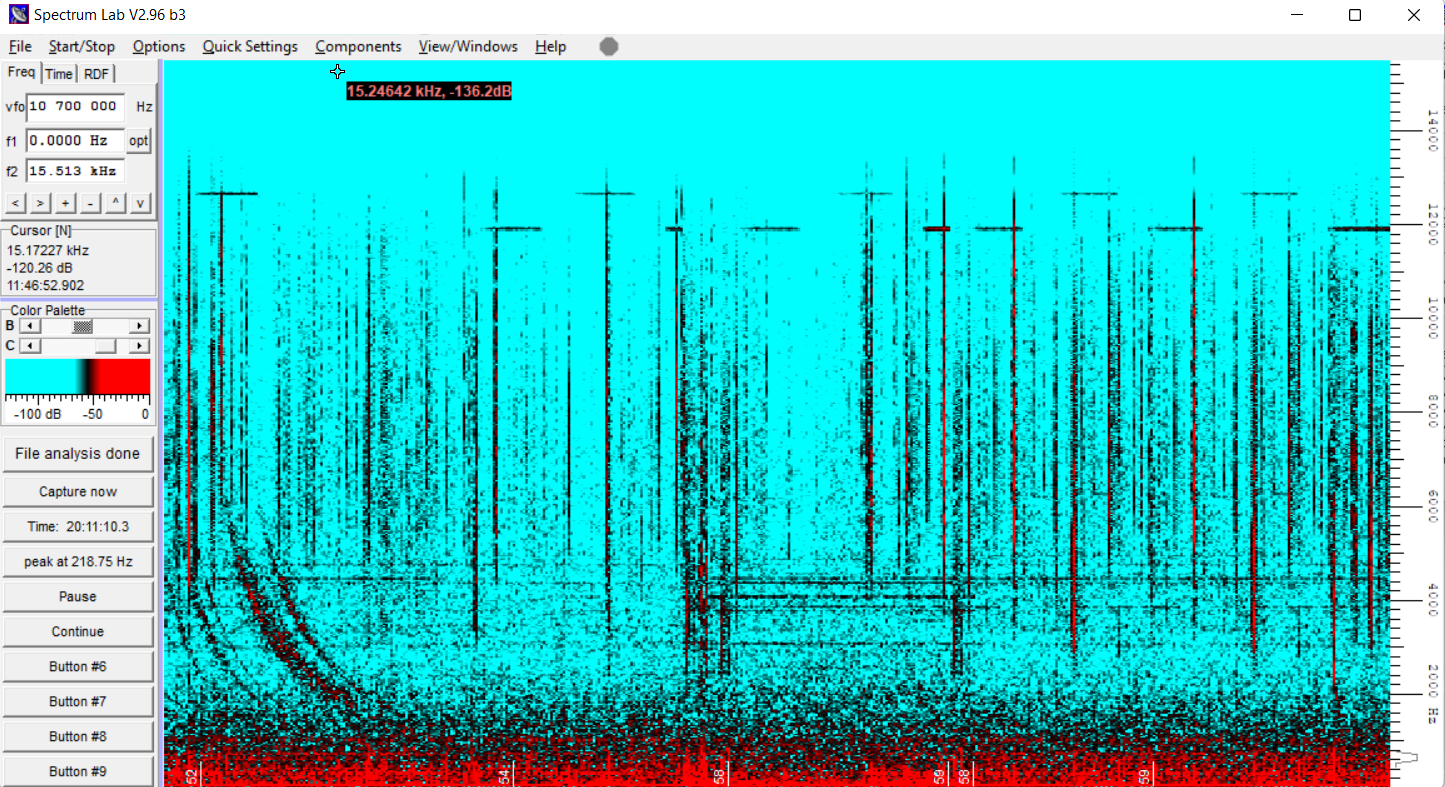Viewport: 1445px width, 787px height.
Task: Click the '-' frequency zoom out button
Action: click(x=90, y=203)
